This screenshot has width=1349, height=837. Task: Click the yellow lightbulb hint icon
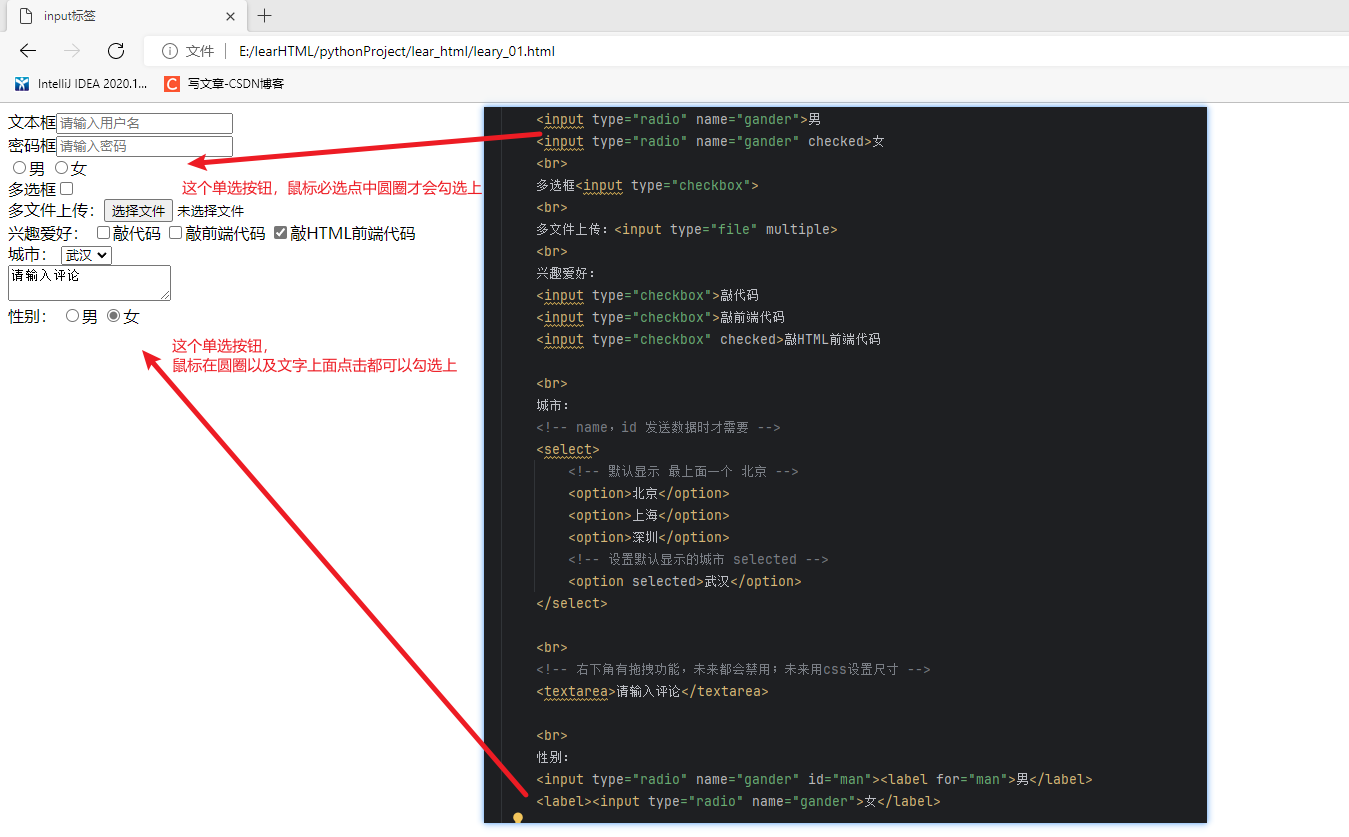(x=518, y=818)
